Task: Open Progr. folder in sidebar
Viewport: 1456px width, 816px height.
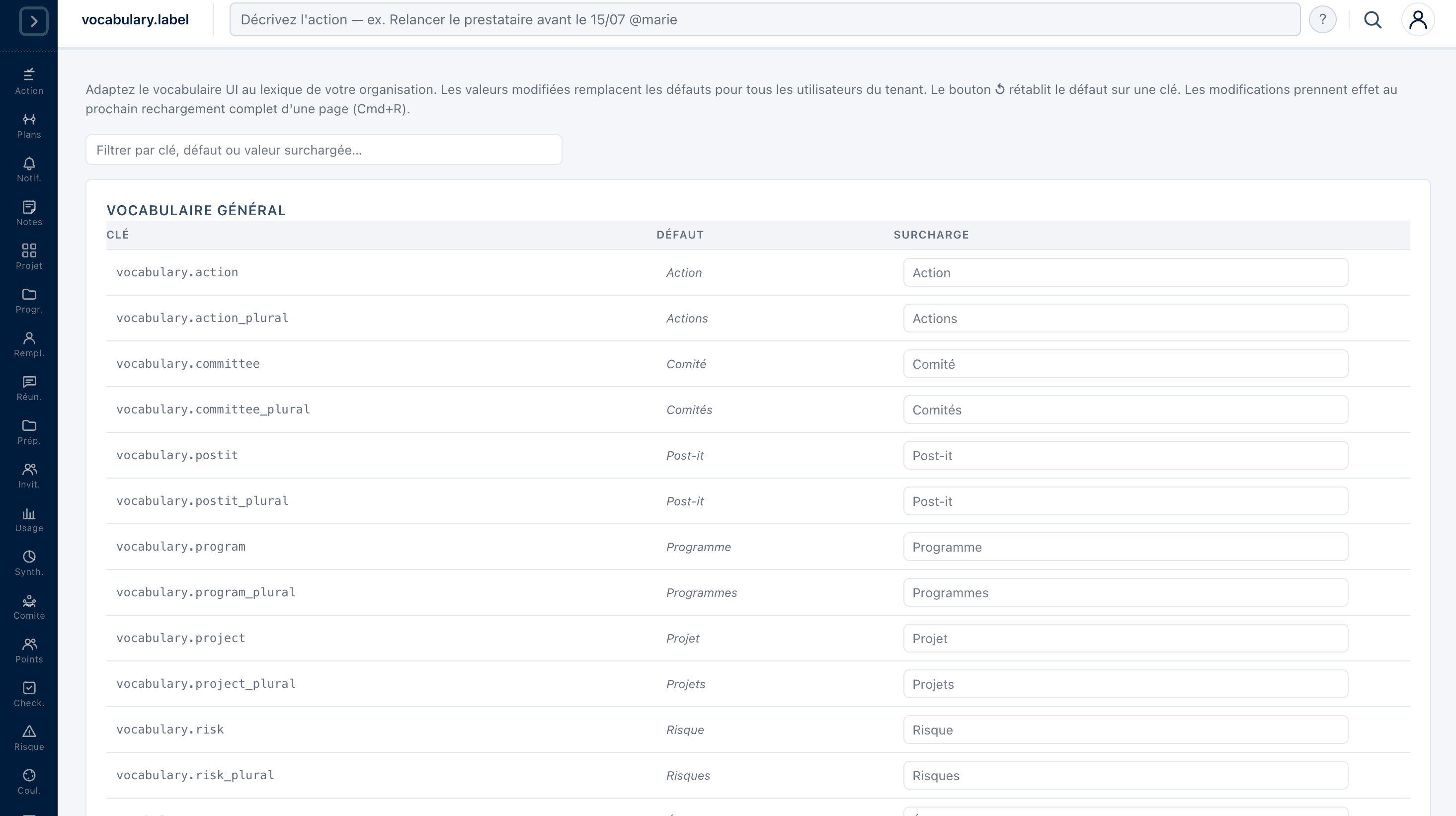Action: click(29, 301)
